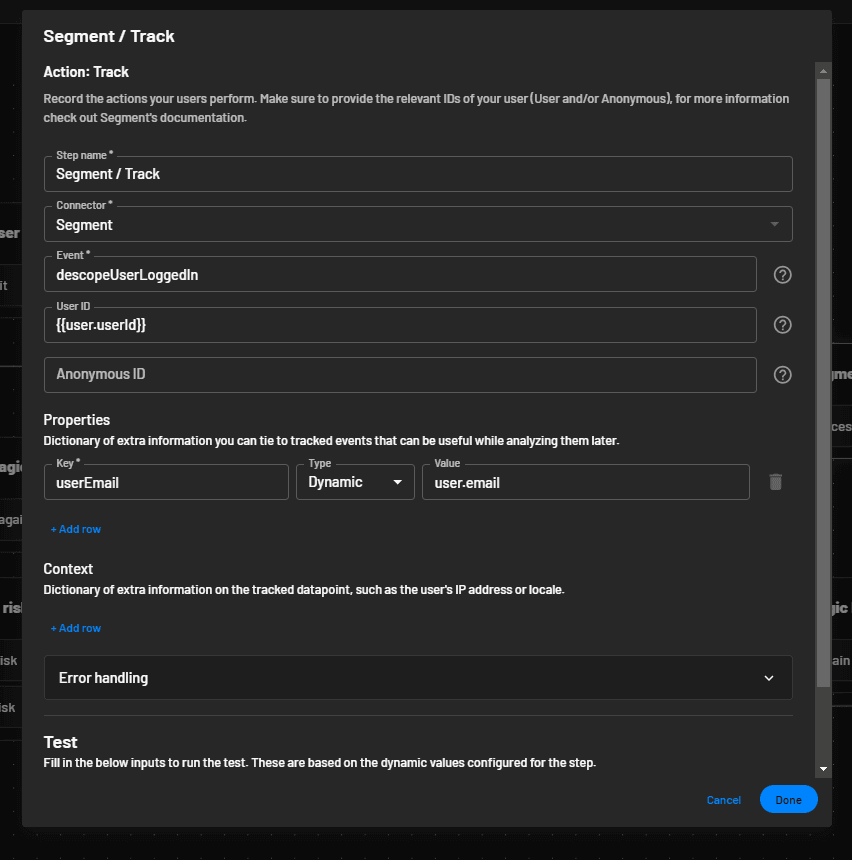Screen dimensions: 852x860
Task: Expand the Error handling section
Action: (x=417, y=677)
